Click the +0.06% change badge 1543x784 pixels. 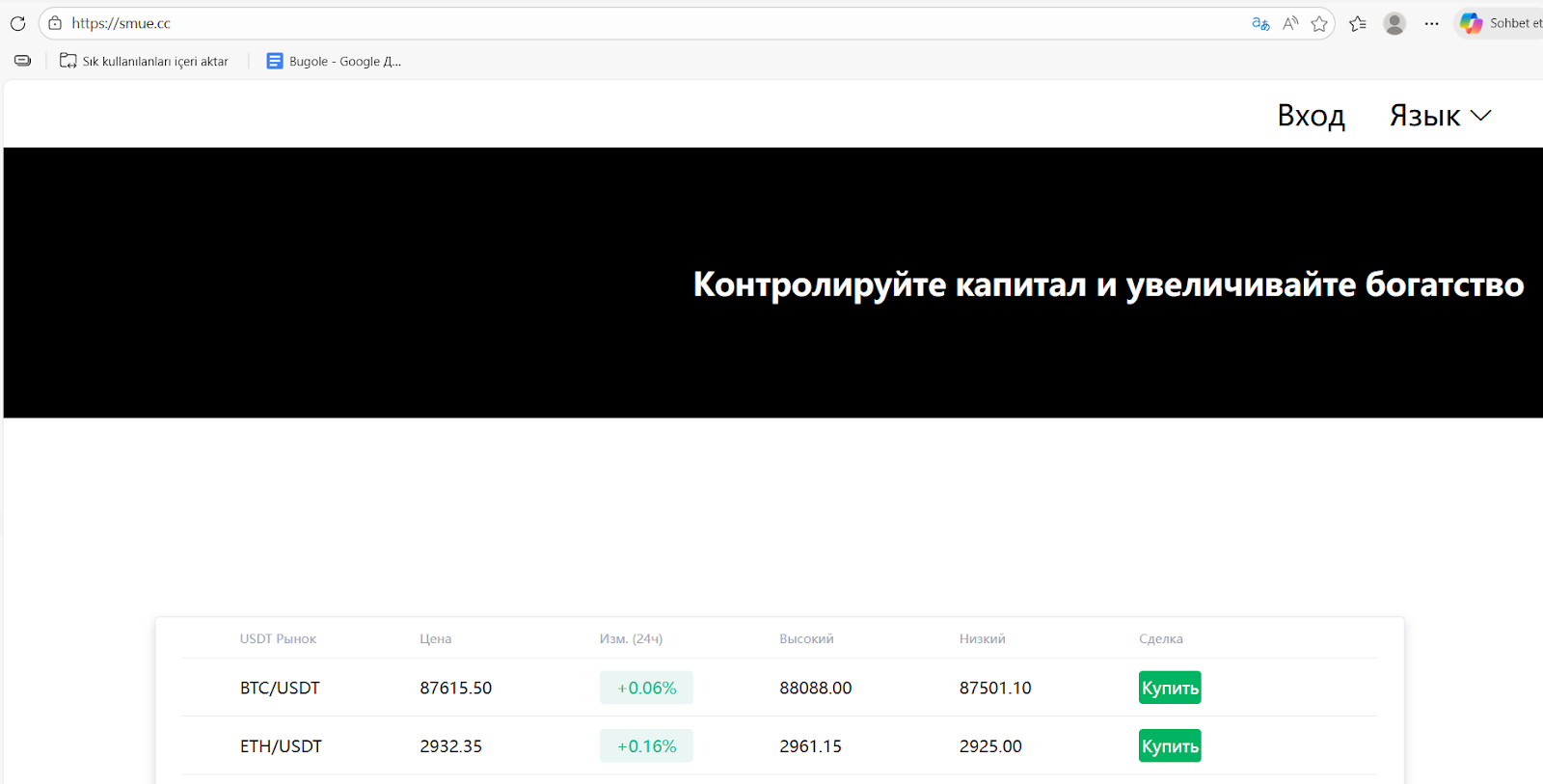(x=646, y=688)
